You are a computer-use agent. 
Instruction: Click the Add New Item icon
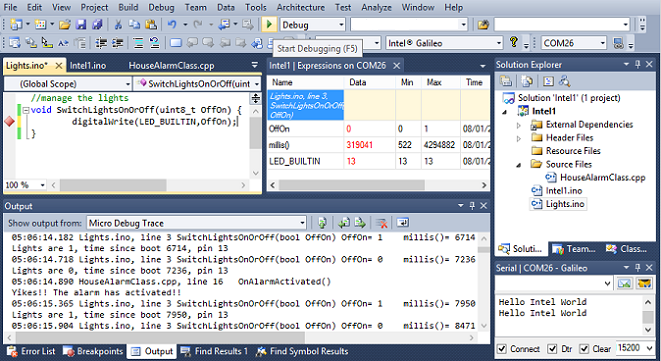pyautogui.click(x=40, y=25)
